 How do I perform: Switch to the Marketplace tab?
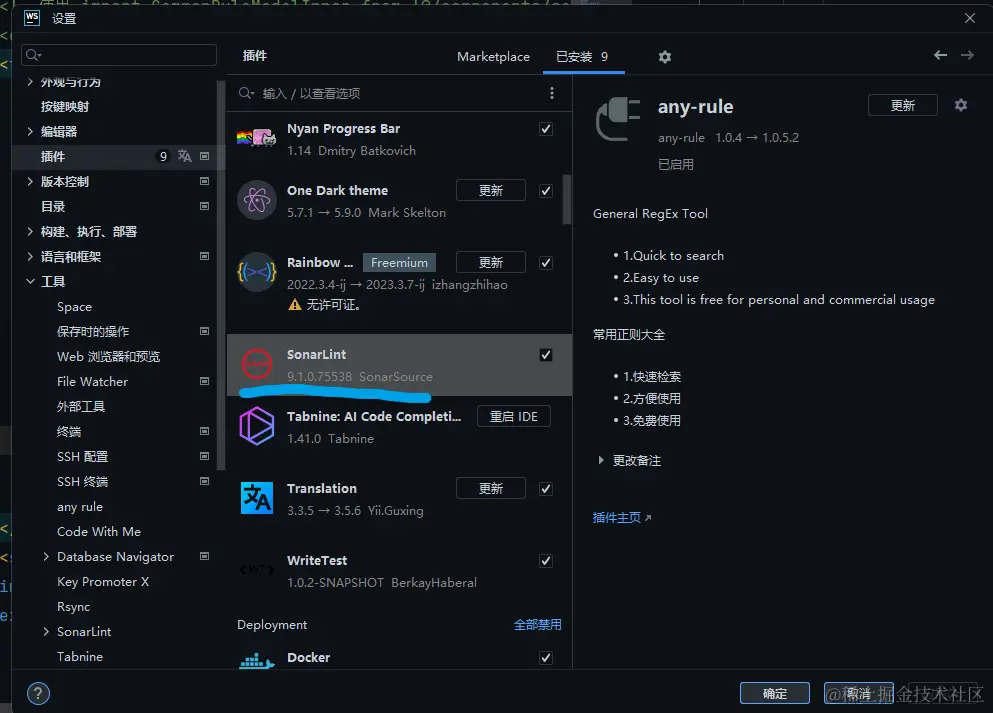click(493, 56)
